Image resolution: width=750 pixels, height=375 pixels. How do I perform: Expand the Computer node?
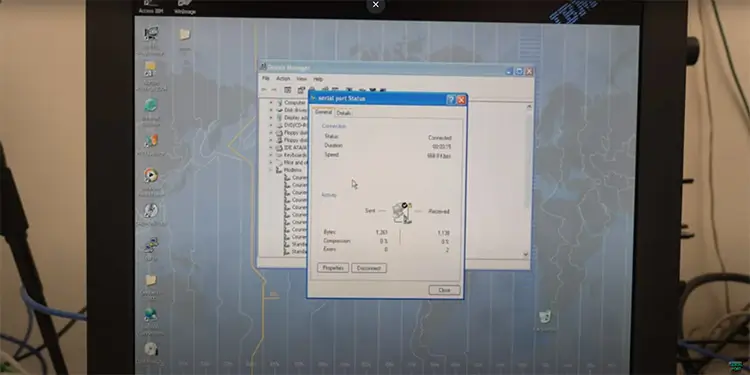[271, 102]
